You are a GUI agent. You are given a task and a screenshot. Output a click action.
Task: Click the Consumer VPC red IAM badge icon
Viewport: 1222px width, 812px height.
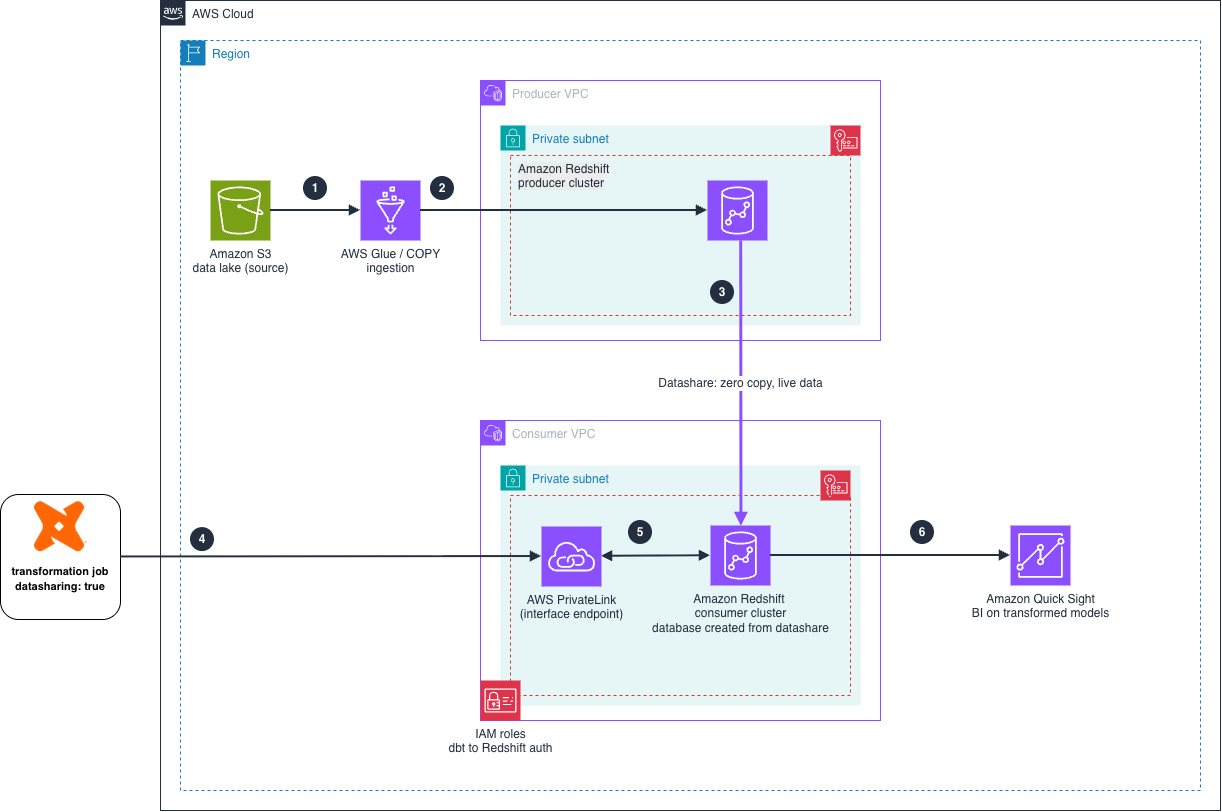(835, 485)
